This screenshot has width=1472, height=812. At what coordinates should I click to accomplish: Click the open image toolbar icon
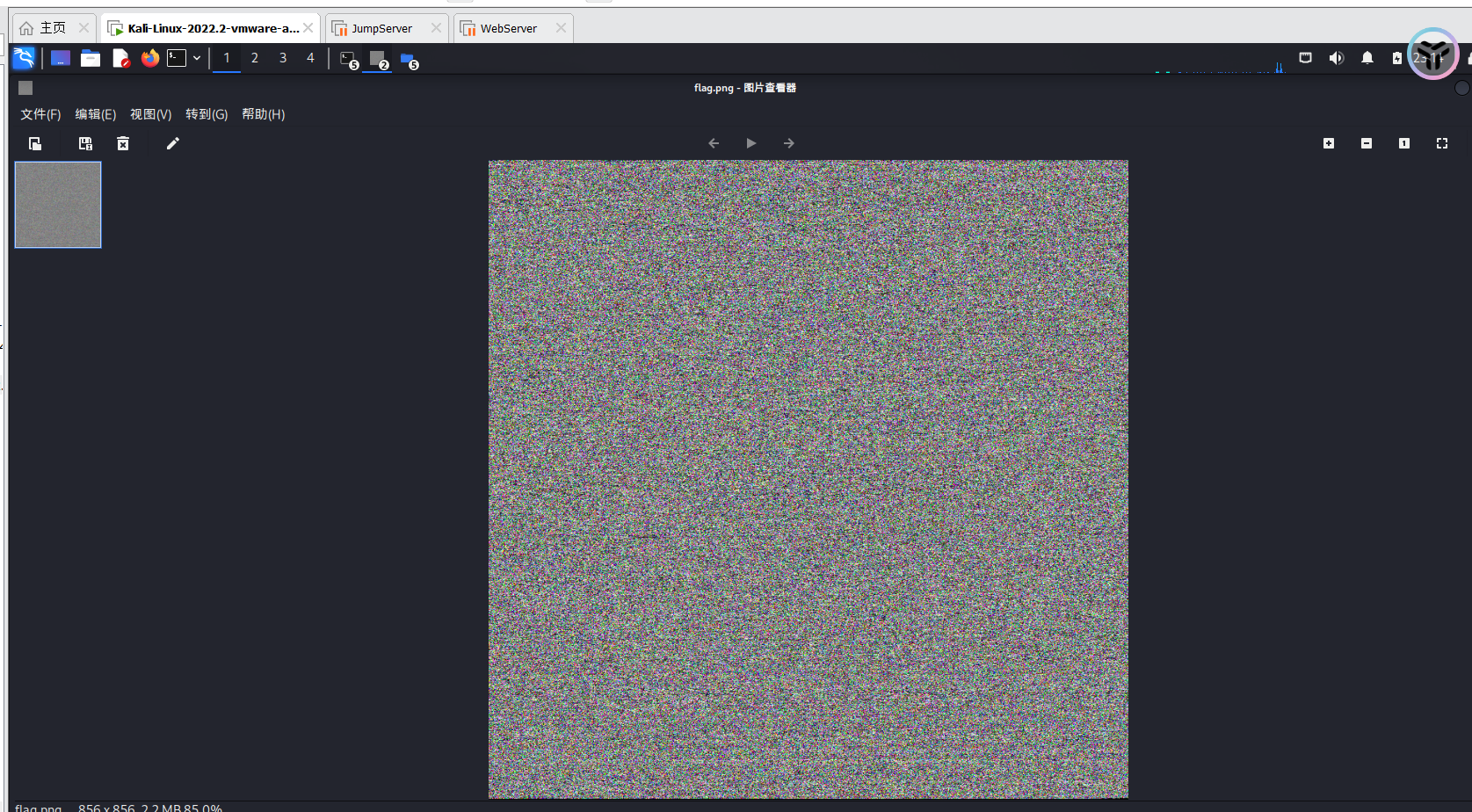pyautogui.click(x=35, y=143)
